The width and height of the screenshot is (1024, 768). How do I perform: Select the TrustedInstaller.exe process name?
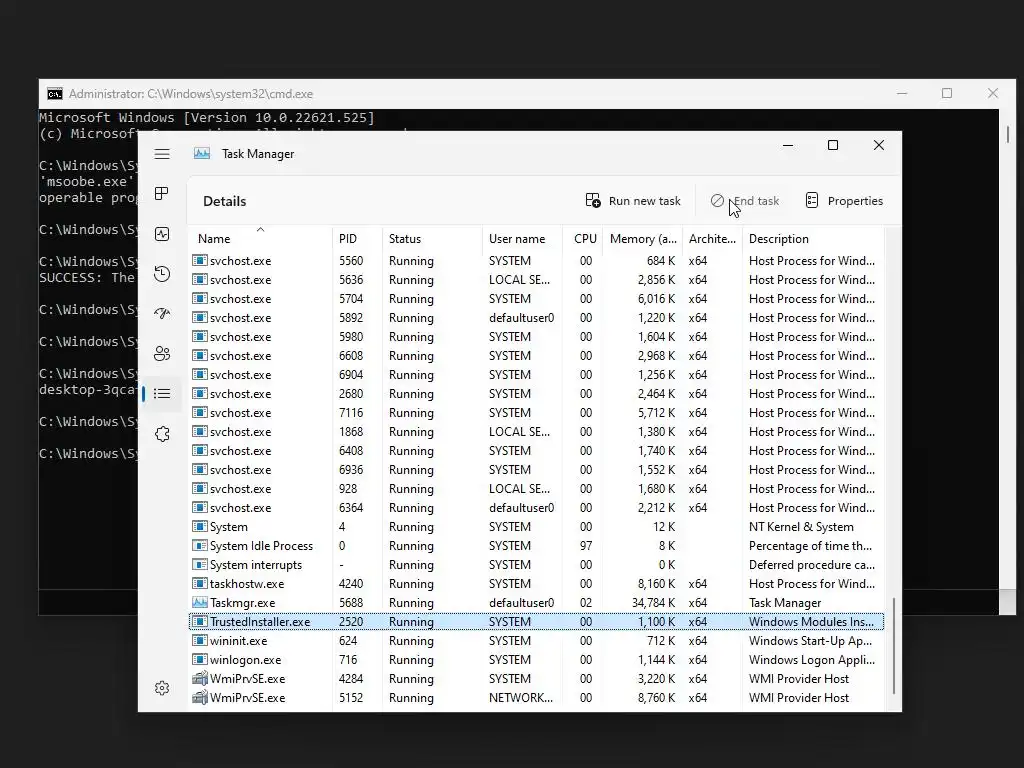pyautogui.click(x=260, y=622)
